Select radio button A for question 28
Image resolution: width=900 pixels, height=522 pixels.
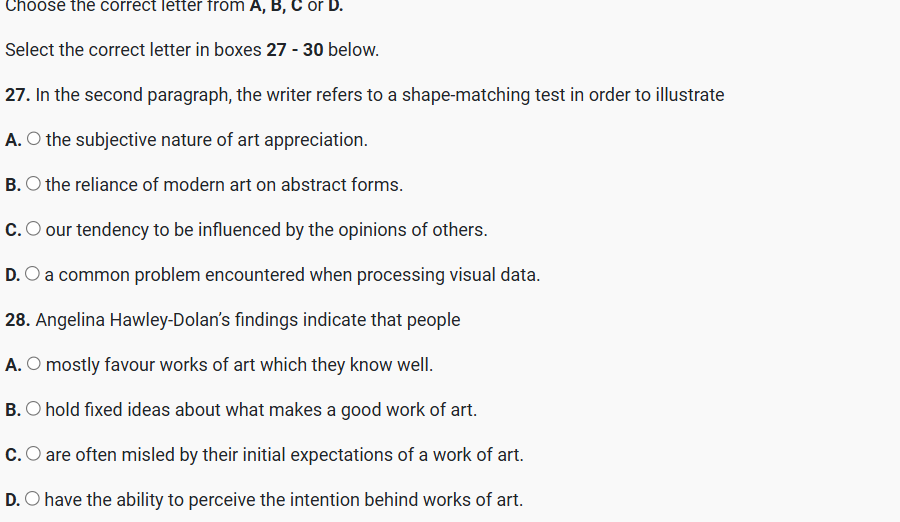coord(34,365)
